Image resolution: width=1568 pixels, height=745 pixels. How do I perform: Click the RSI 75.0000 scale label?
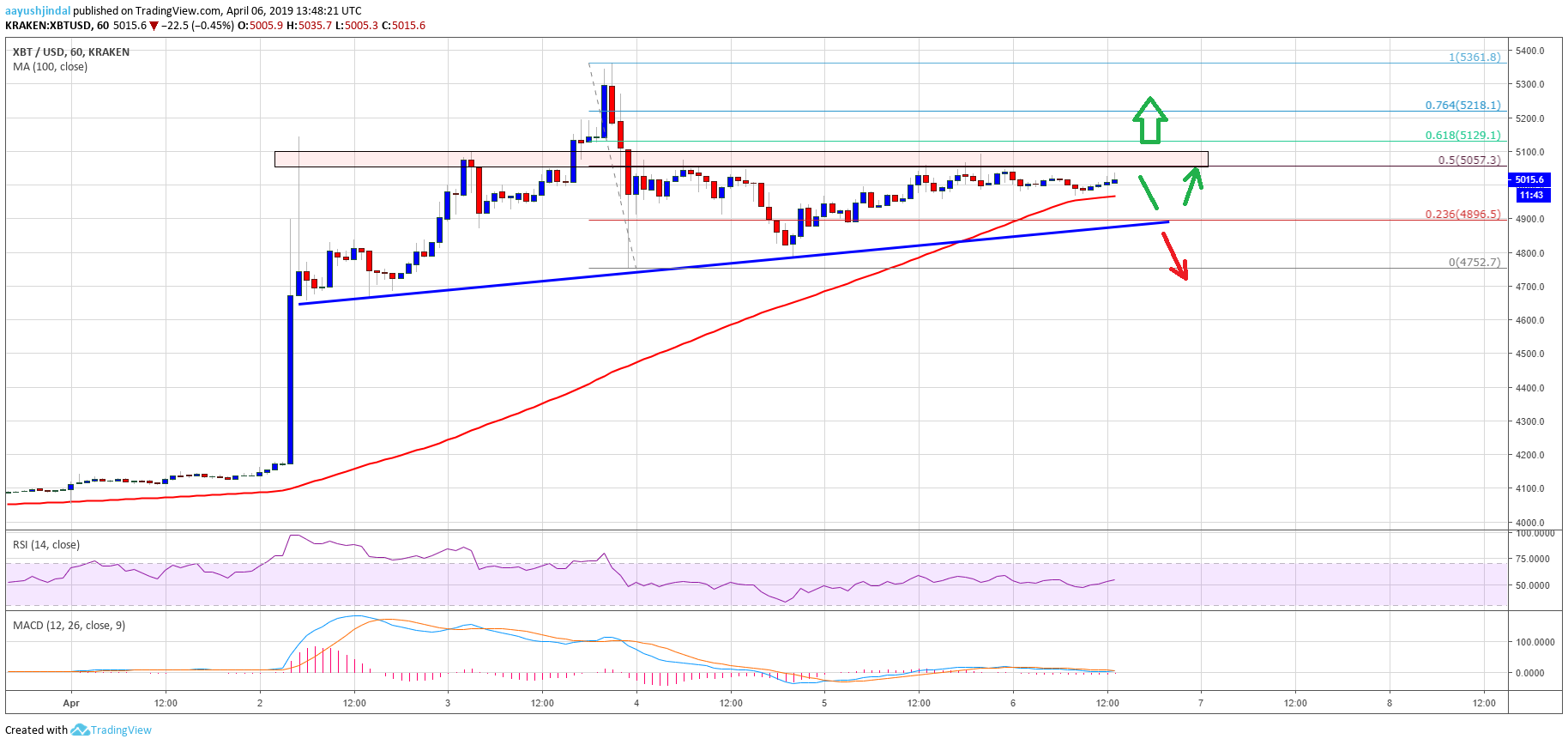point(1533,559)
